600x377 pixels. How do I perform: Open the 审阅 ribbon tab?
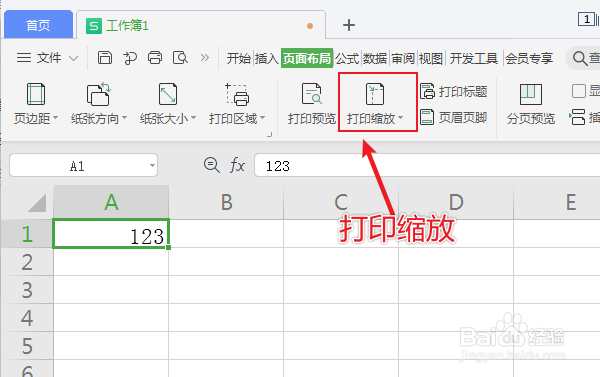click(x=403, y=59)
